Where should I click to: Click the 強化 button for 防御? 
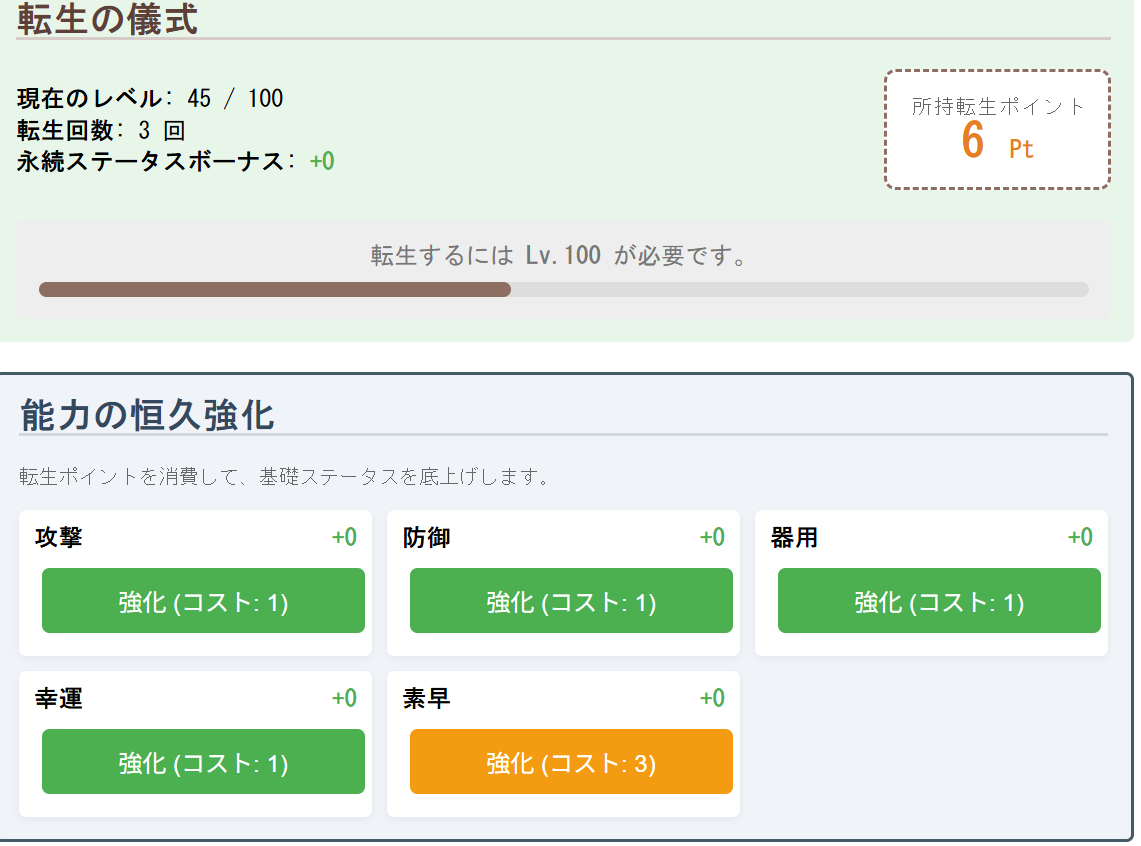(x=570, y=601)
